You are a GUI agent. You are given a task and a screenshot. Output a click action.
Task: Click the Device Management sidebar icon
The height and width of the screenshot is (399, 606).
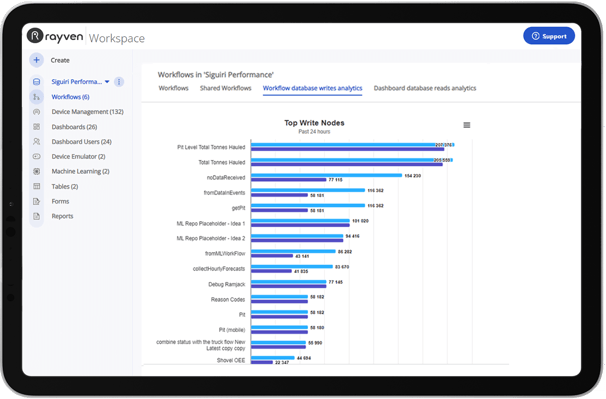coord(36,112)
